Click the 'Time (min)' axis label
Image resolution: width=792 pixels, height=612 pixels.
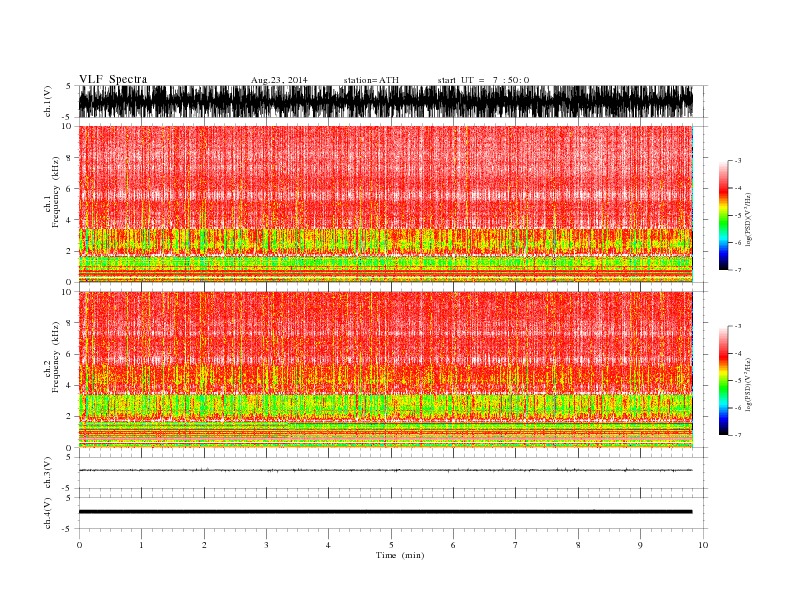pos(400,555)
